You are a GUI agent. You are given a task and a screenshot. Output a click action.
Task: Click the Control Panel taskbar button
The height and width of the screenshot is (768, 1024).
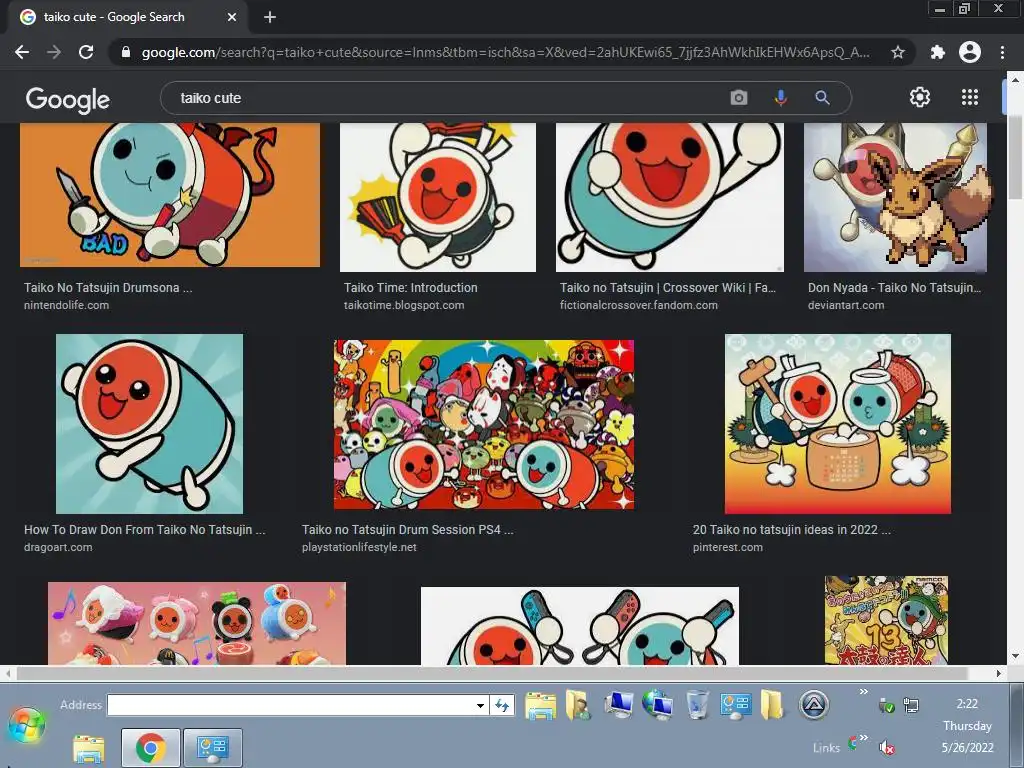(213, 748)
